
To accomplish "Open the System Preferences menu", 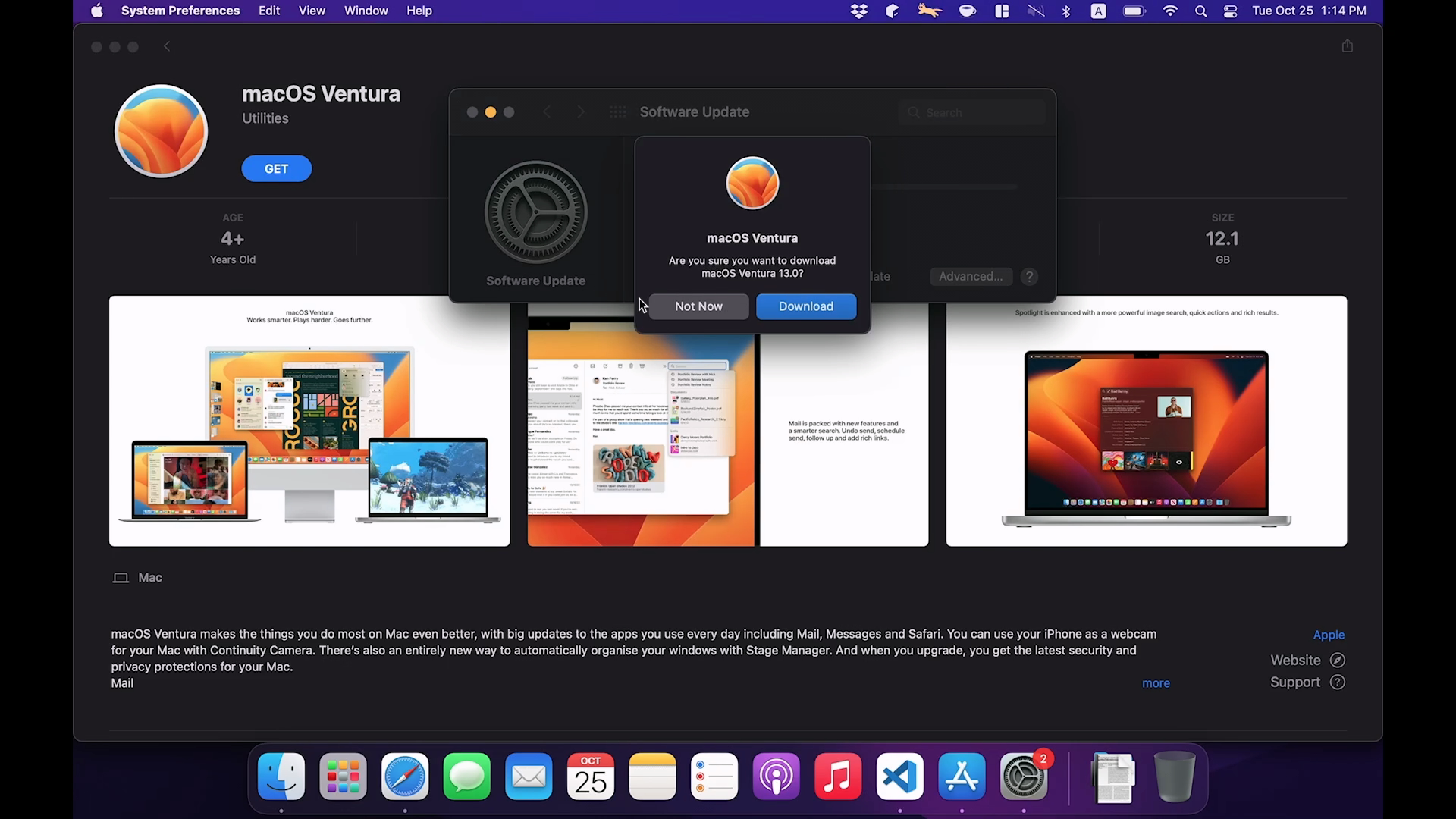I will point(180,11).
